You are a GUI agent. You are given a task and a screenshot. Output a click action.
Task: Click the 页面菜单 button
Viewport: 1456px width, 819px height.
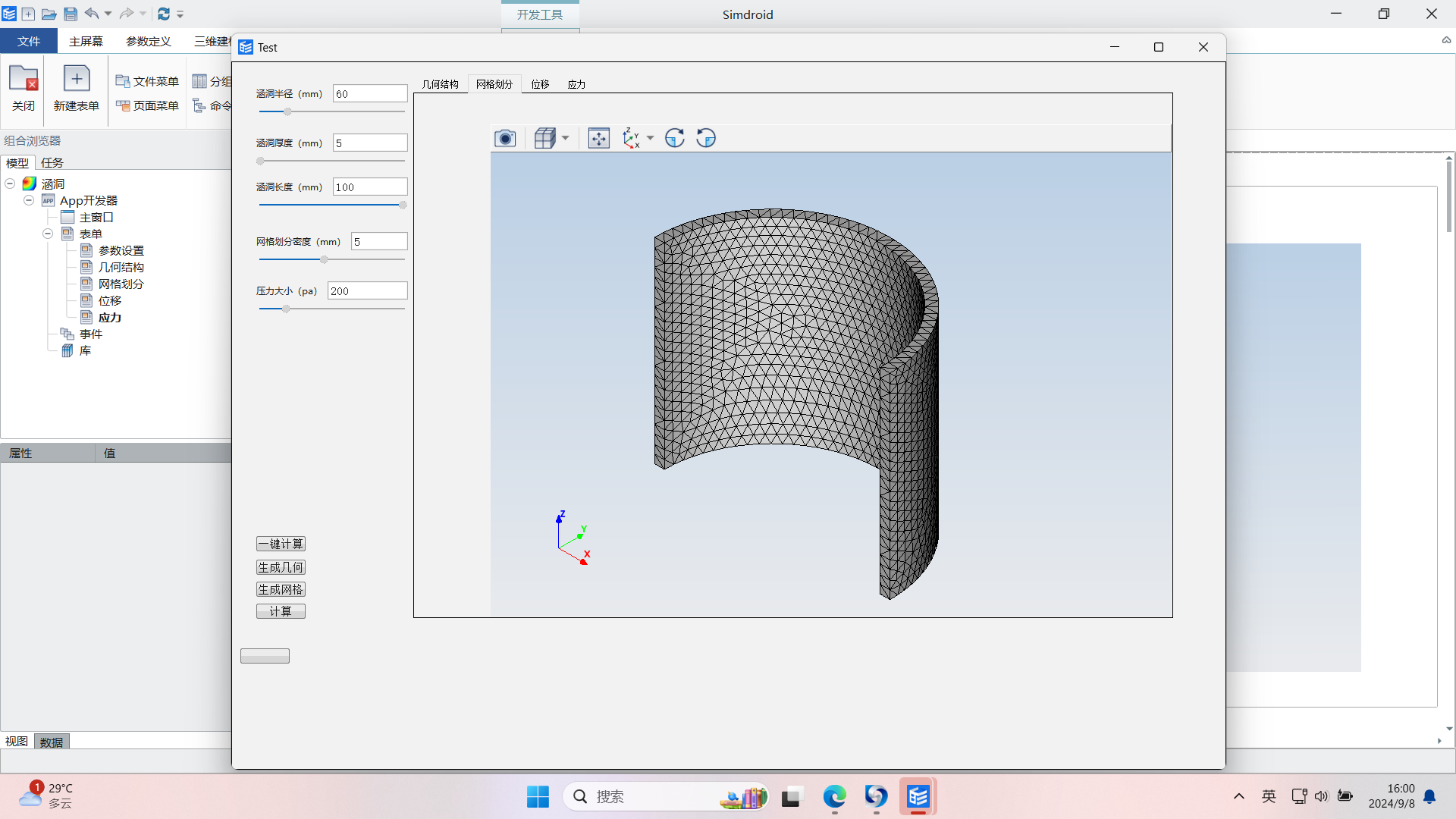coord(147,105)
